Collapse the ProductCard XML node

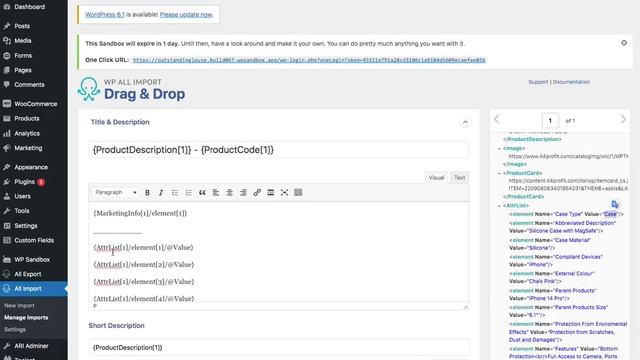pyautogui.click(x=499, y=173)
